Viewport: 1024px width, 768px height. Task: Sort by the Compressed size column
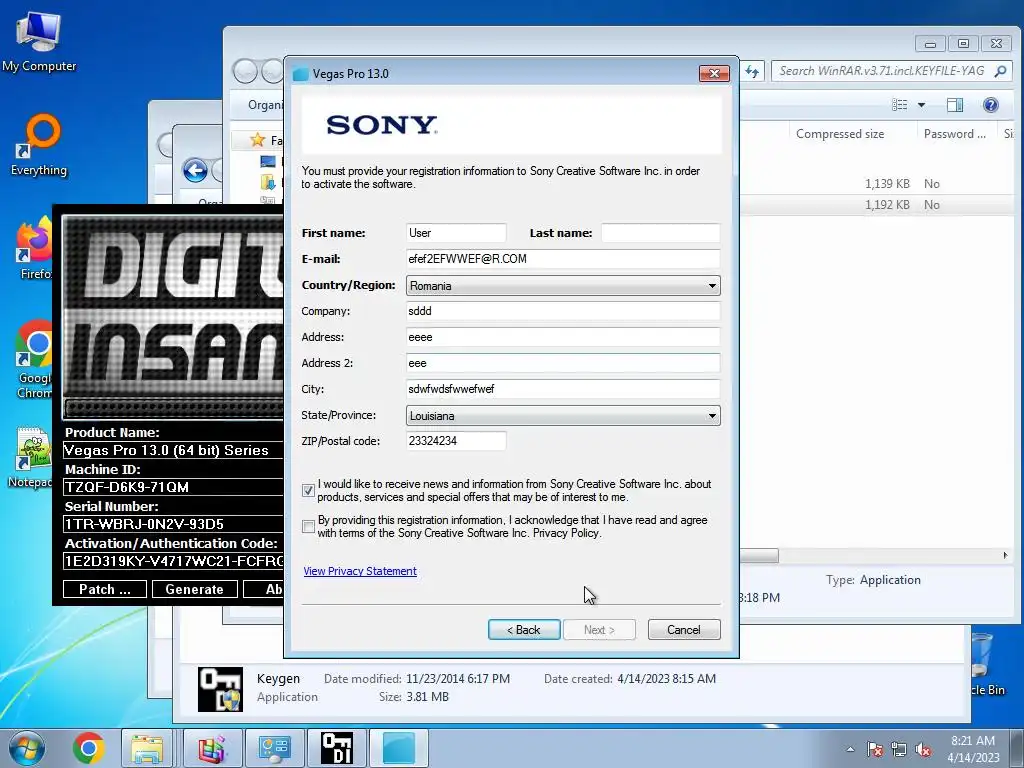pos(840,134)
